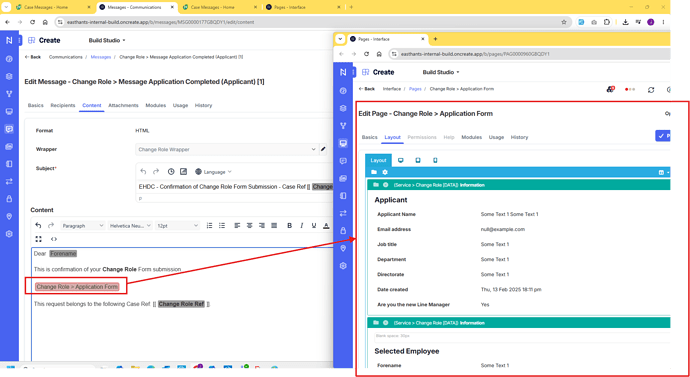The image size is (690, 377).
Task: Open the Usage tab of Edit Message
Action: [x=180, y=106]
